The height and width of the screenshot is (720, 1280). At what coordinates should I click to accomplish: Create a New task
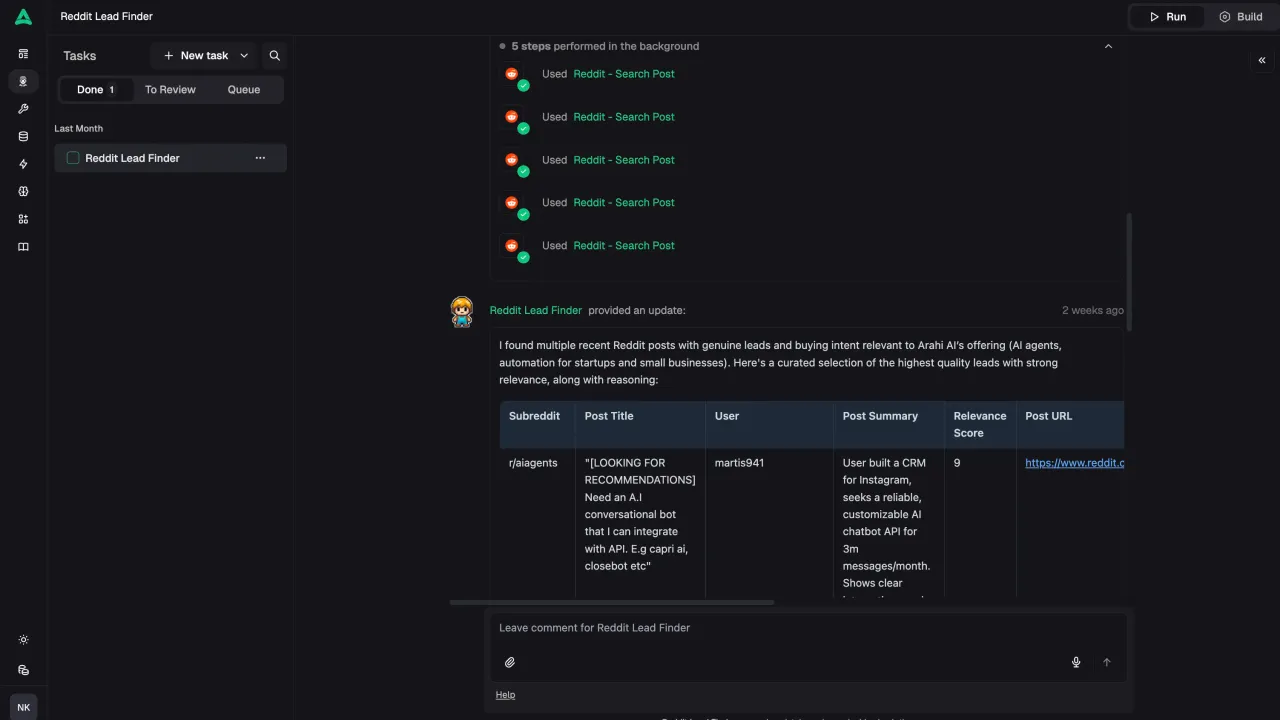point(195,56)
